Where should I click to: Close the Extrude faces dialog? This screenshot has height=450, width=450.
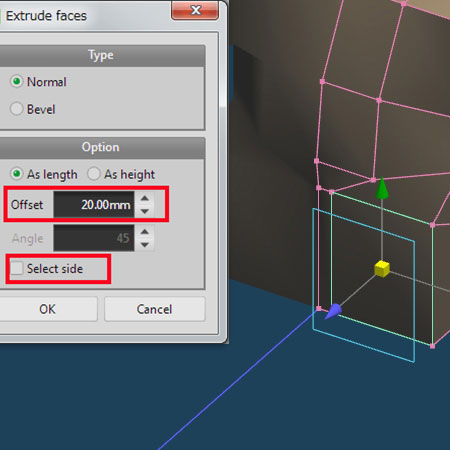[x=195, y=10]
